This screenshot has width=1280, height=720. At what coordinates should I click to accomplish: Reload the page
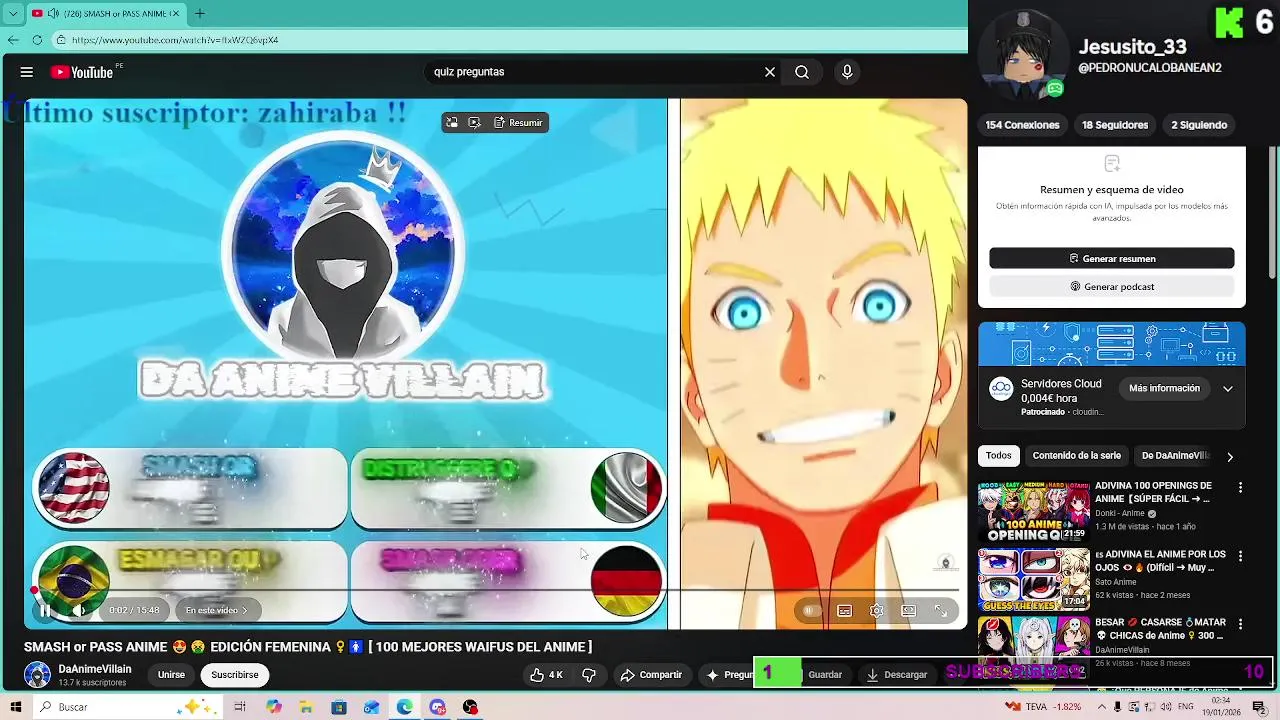pos(37,40)
